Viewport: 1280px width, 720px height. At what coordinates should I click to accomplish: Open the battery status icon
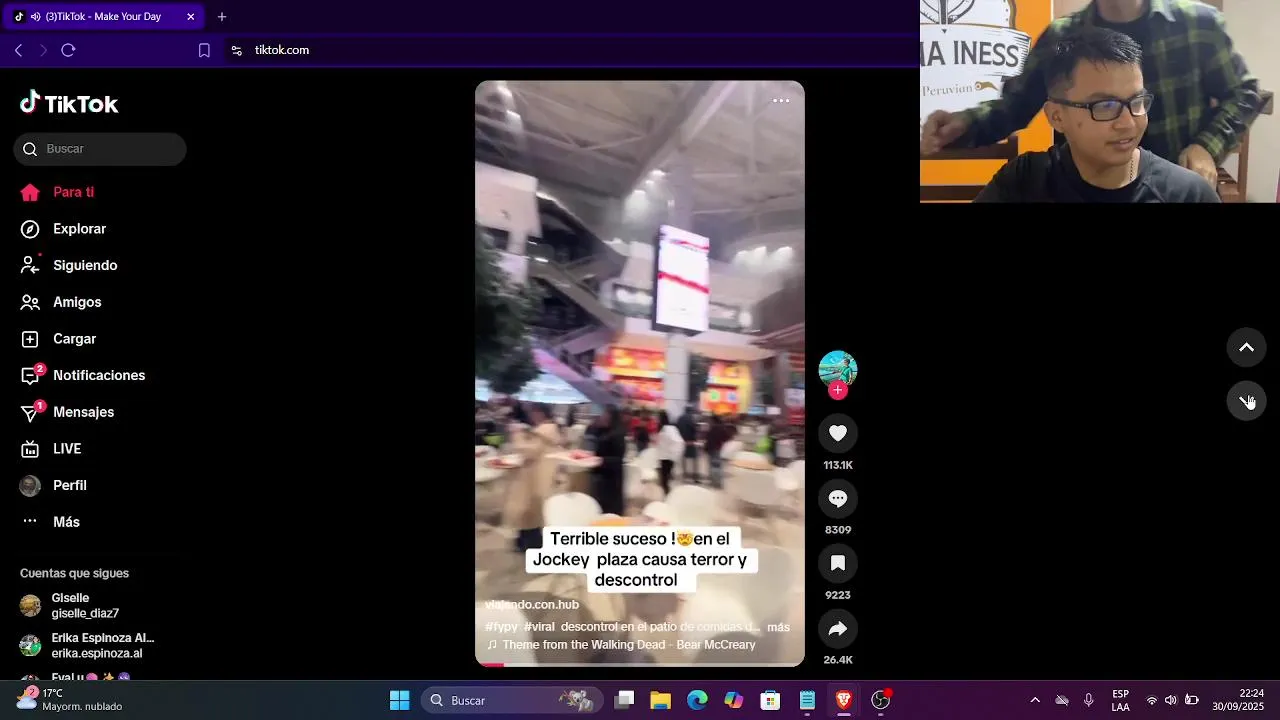coord(1192,700)
